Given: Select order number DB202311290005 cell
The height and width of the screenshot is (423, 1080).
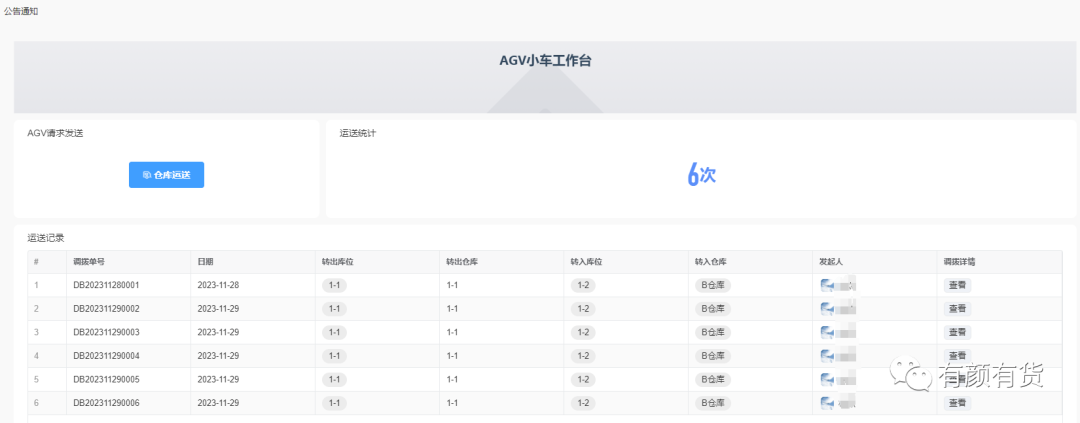Looking at the screenshot, I should (x=106, y=380).
